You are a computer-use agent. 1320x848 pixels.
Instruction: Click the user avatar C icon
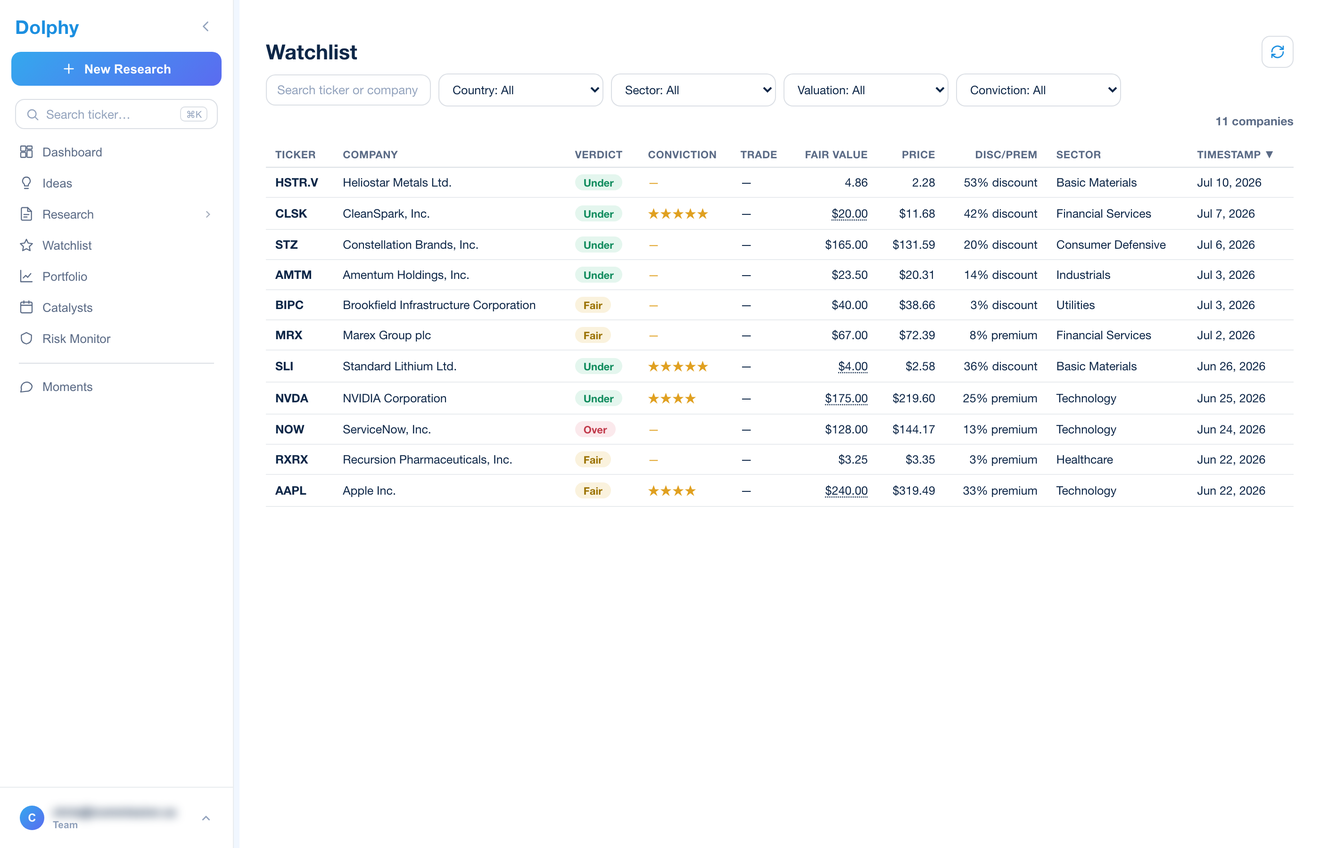[32, 818]
